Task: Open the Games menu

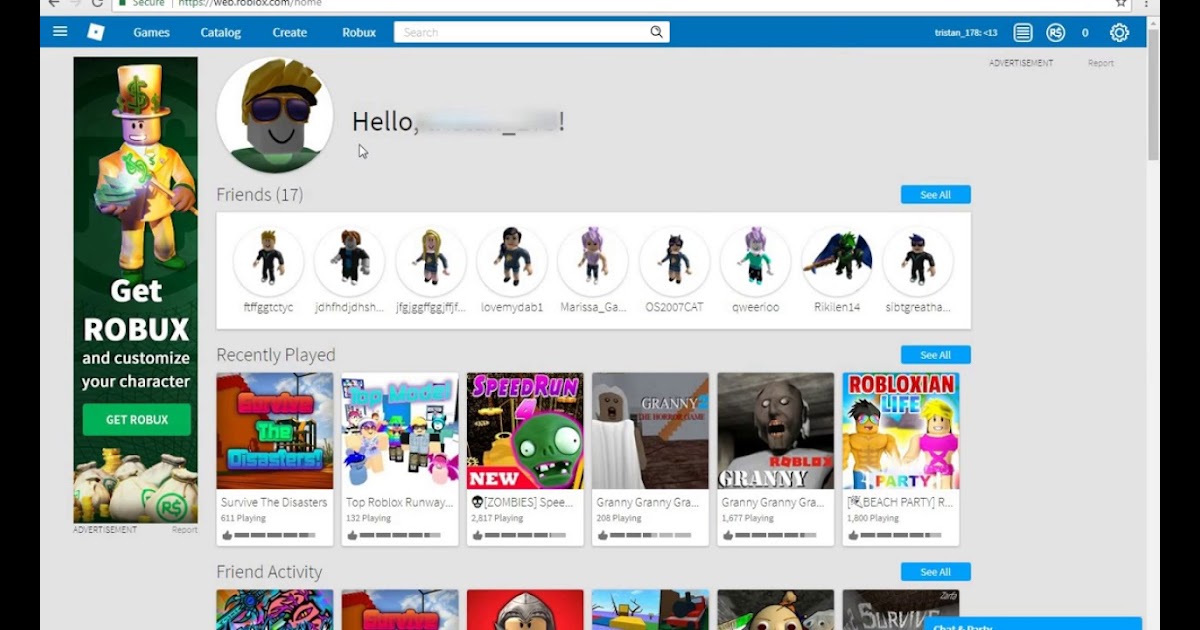Action: (152, 32)
